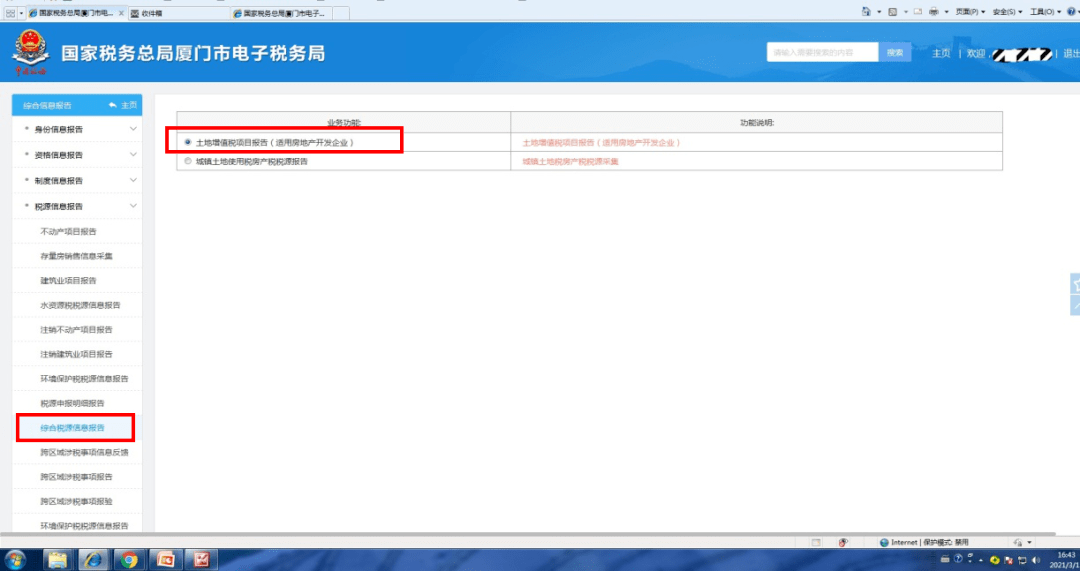The height and width of the screenshot is (571, 1080).
Task: Open IE quick tabs grid icon
Action: (10, 13)
